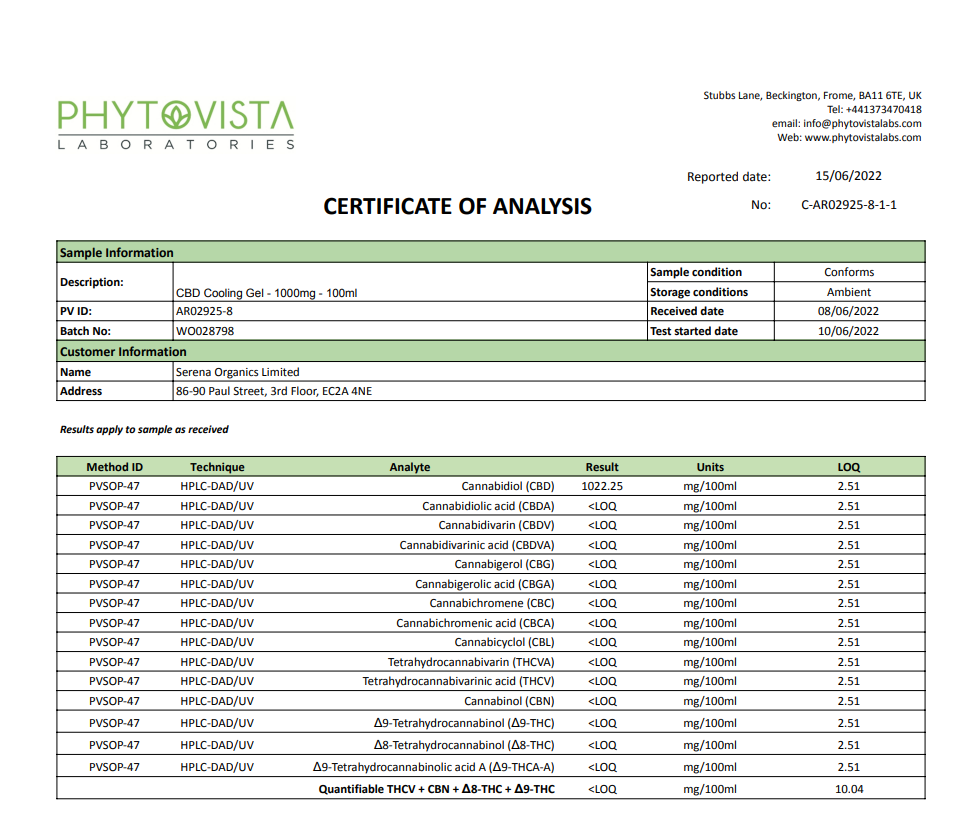977x817 pixels.
Task: Select the Cannabidiol (CBD) analyte cell
Action: pyautogui.click(x=508, y=486)
